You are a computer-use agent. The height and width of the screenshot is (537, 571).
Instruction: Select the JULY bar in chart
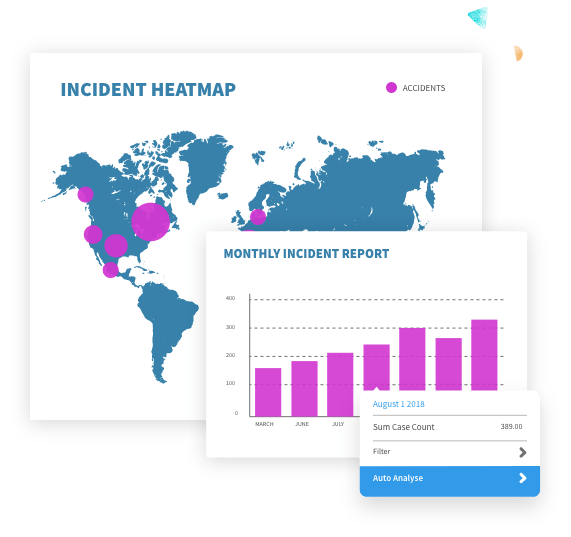[340, 384]
